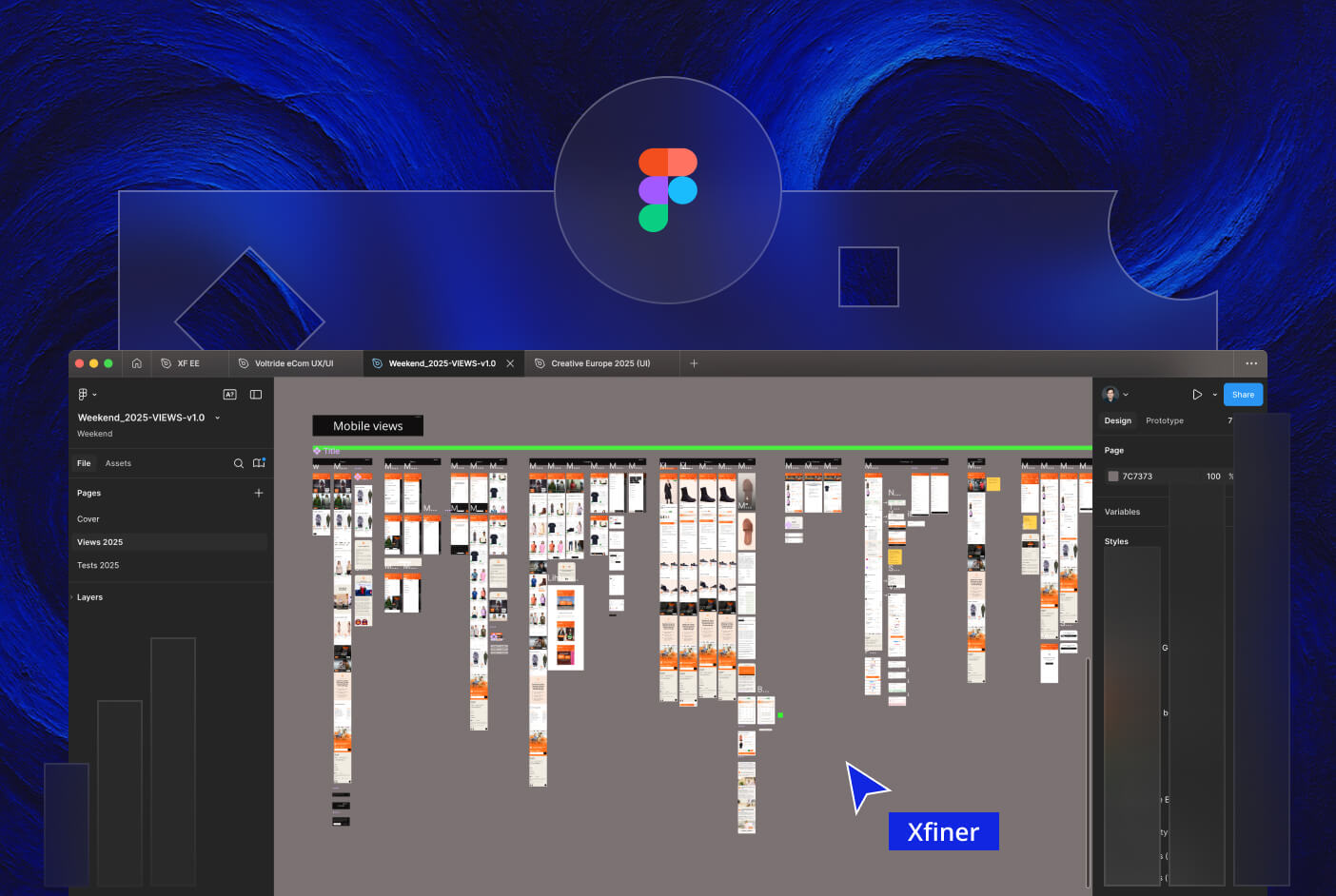Screen dimensions: 1336x896
Task: Open dropdown arrow next to Figma logo
Action: click(x=94, y=395)
